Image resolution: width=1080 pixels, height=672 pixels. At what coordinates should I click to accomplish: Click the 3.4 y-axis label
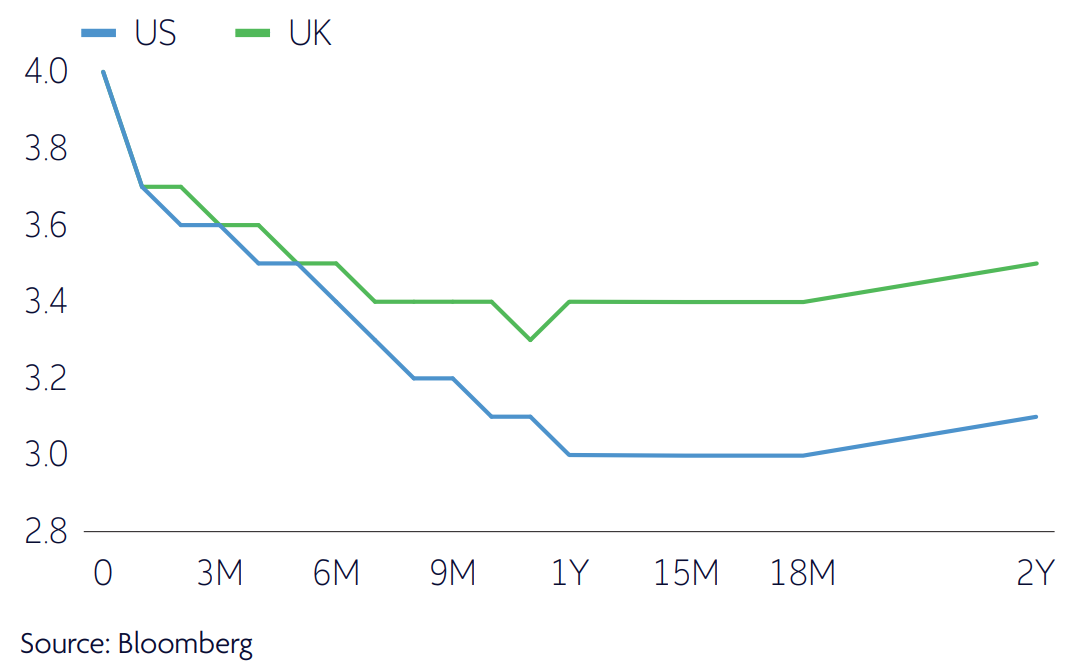(x=42, y=301)
